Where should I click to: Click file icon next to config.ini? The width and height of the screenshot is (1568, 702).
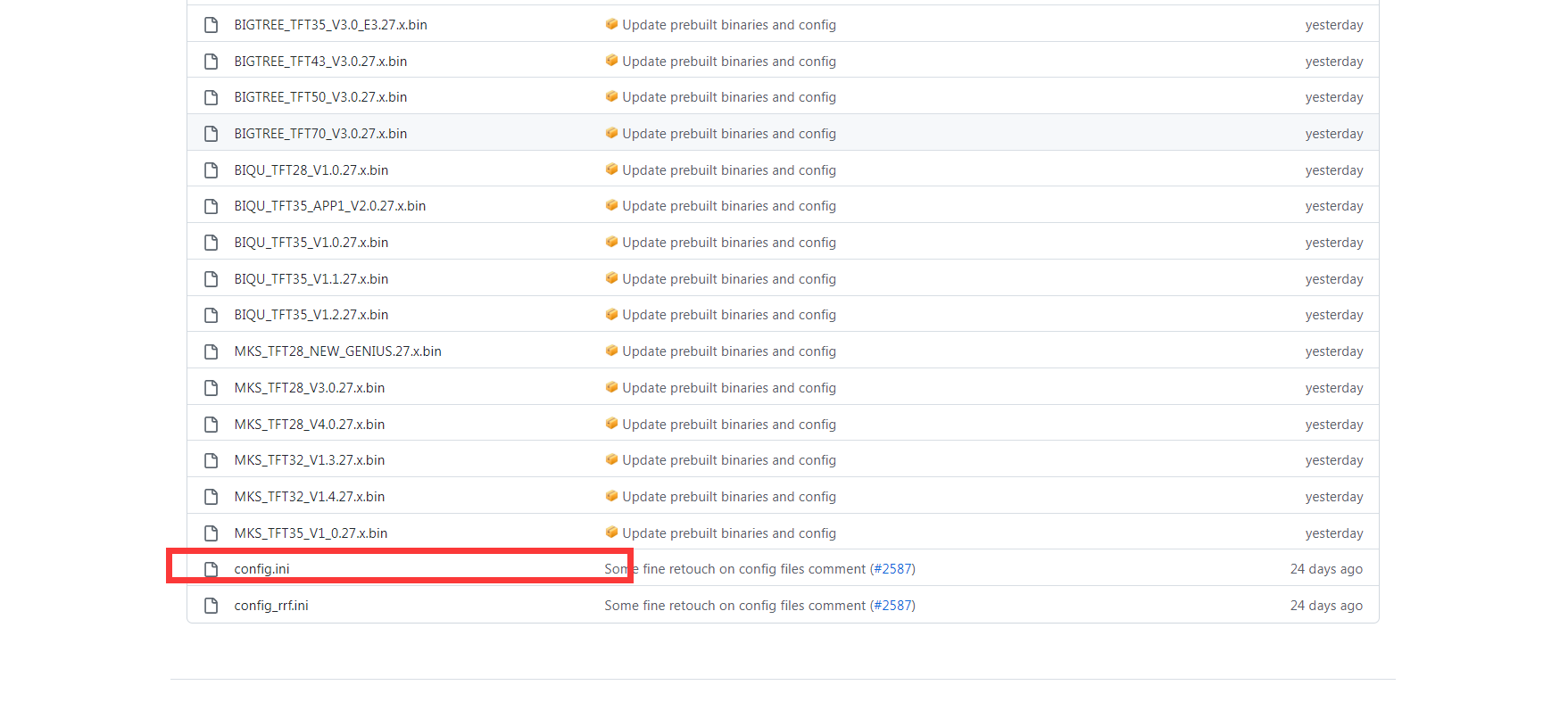click(x=212, y=569)
